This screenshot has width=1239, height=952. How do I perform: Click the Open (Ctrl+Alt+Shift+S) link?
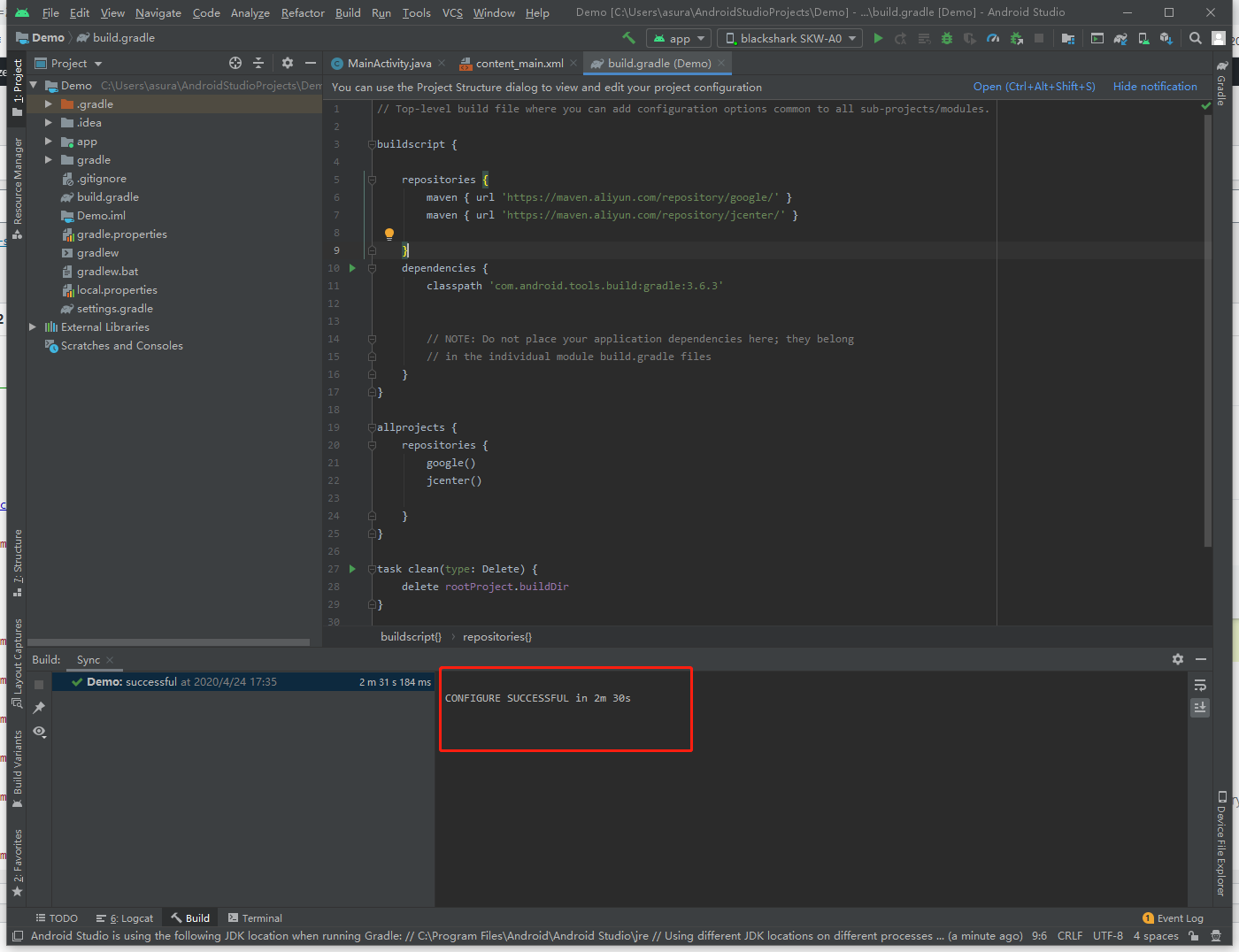point(1034,87)
